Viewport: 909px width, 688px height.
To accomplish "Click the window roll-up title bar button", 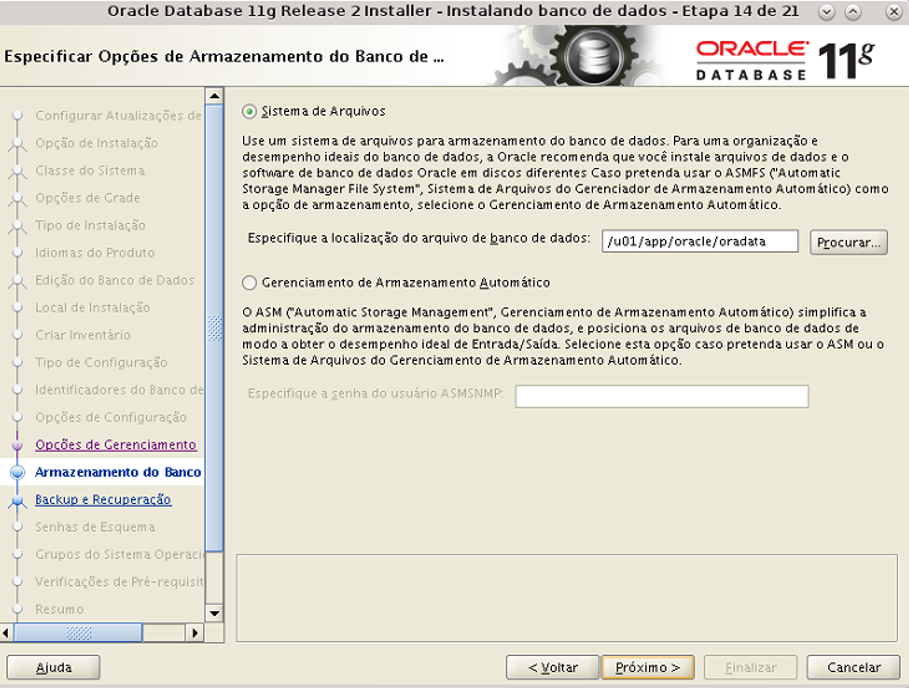I will [x=853, y=12].
